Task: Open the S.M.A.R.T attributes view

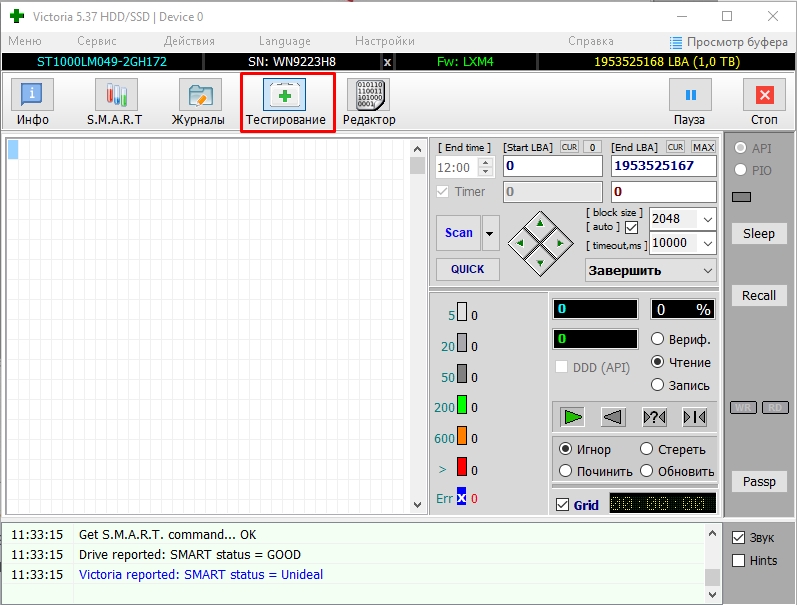Action: pos(115,101)
